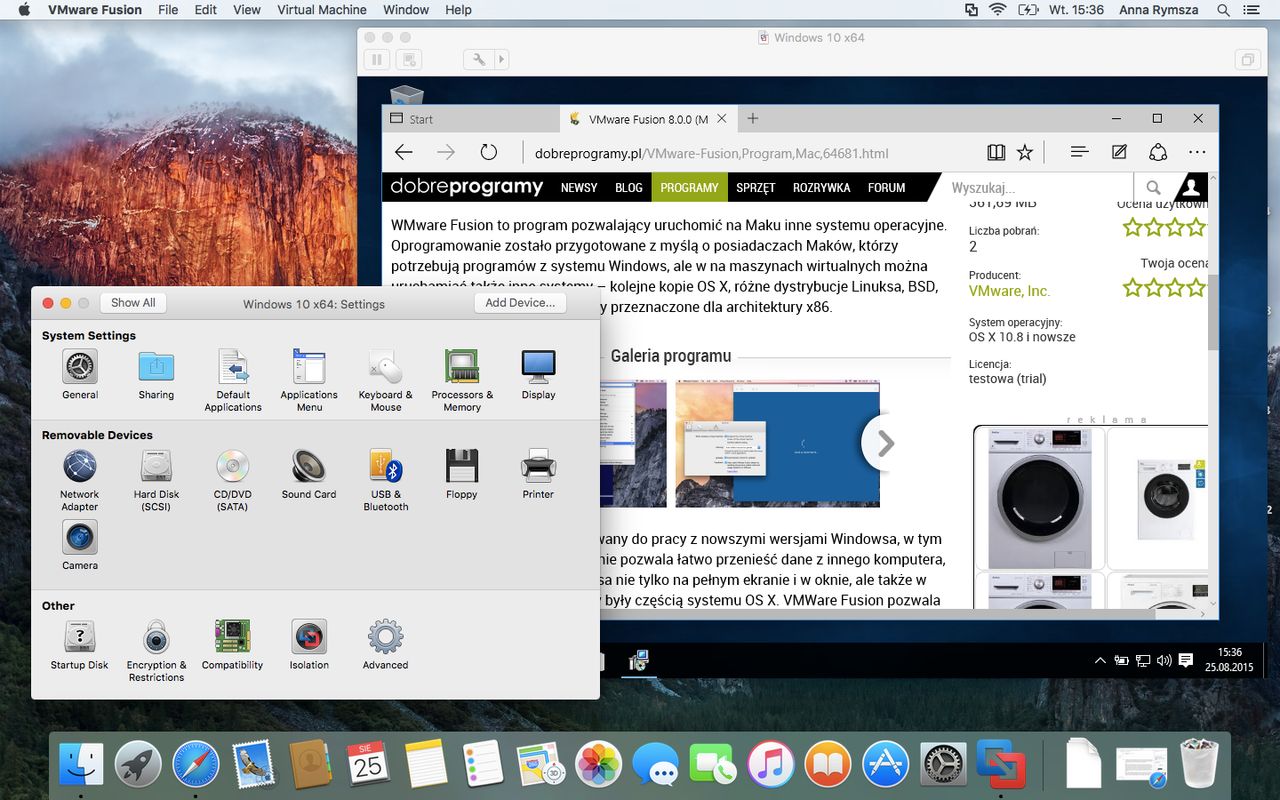The width and height of the screenshot is (1280, 800).
Task: Open Advanced settings
Action: tap(386, 637)
